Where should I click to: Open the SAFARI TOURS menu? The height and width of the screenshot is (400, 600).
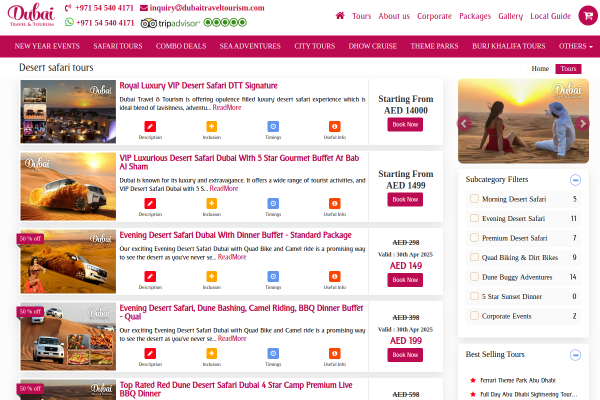pos(118,46)
